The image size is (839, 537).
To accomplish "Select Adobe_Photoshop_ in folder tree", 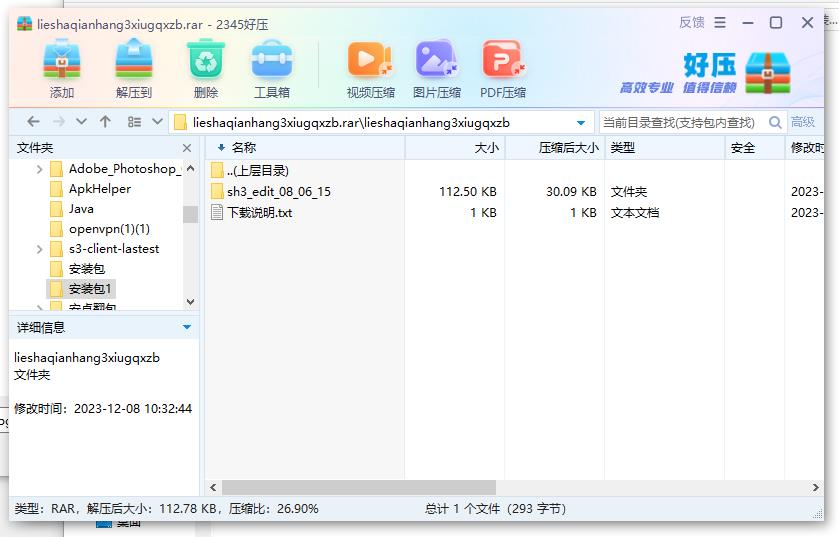I will 125,169.
